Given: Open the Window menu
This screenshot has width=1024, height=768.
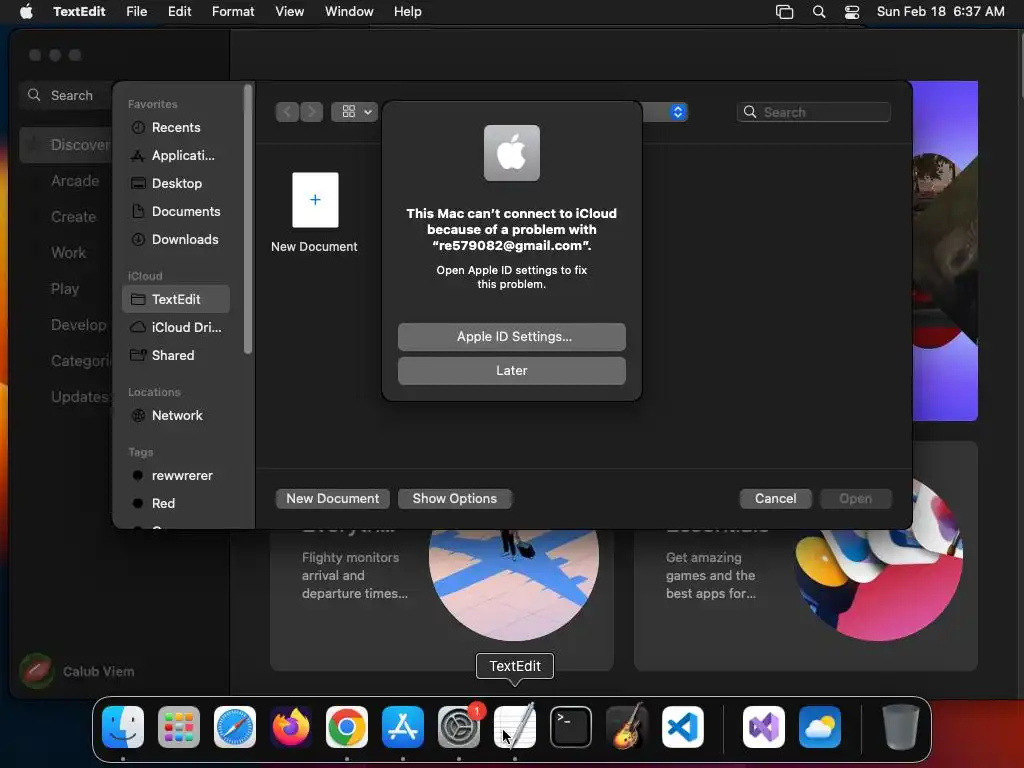Looking at the screenshot, I should (x=349, y=12).
